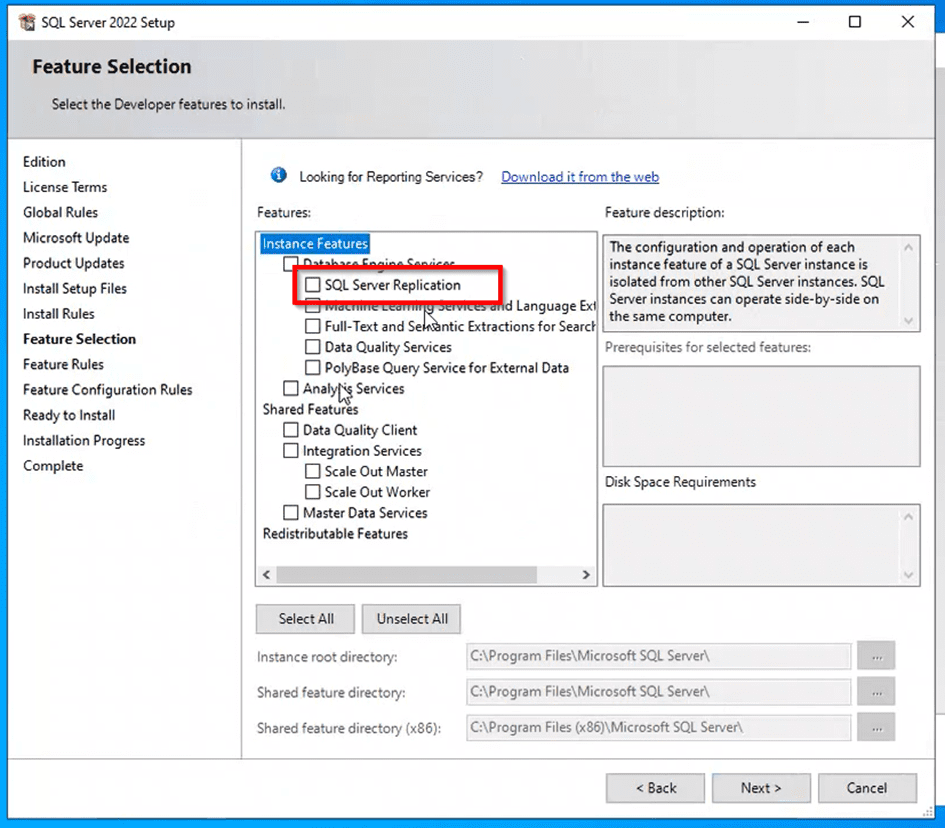Click the Select All button
This screenshot has width=945, height=828.
pos(306,619)
